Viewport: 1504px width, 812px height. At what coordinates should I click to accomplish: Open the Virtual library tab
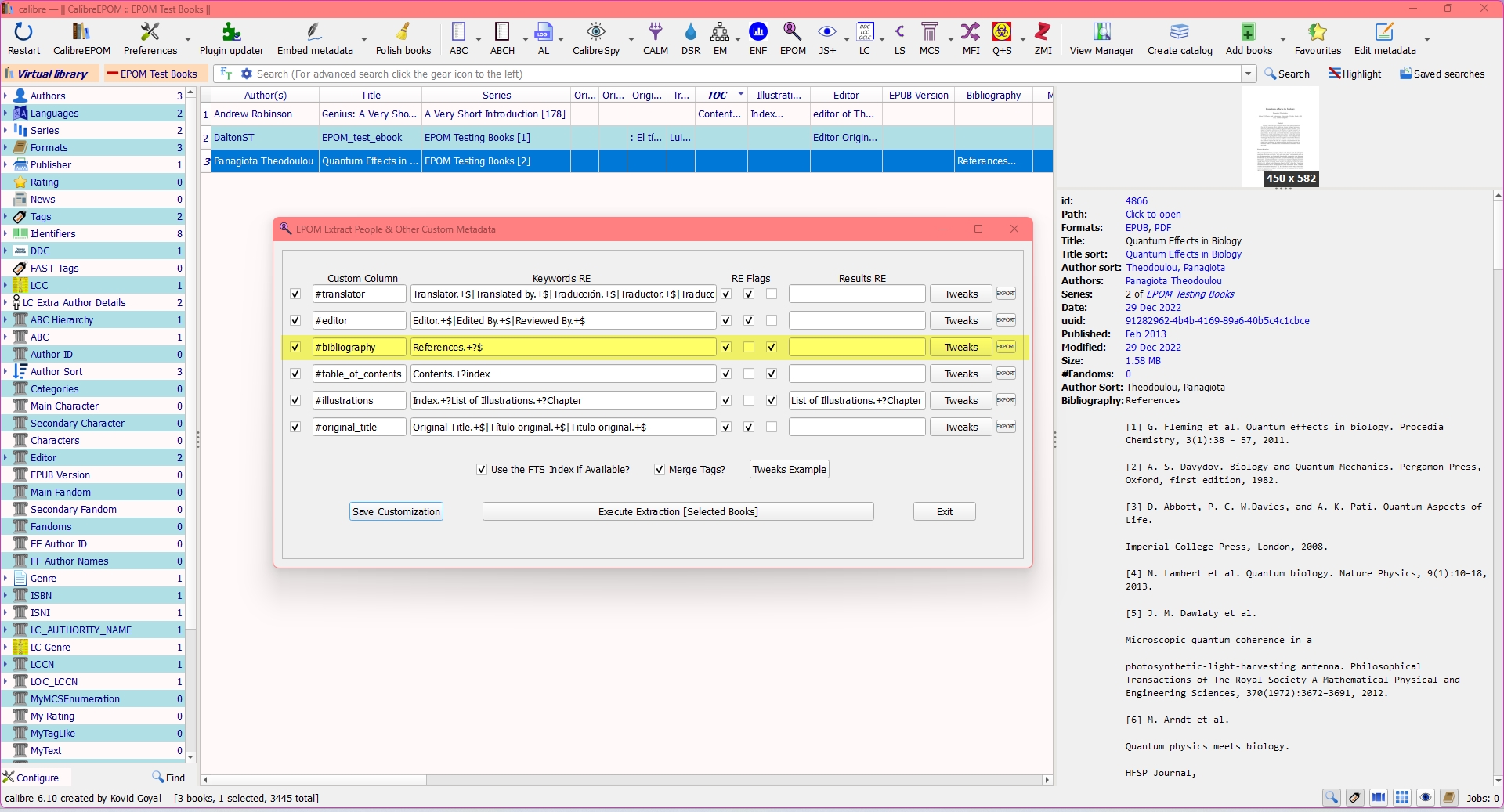tap(51, 74)
